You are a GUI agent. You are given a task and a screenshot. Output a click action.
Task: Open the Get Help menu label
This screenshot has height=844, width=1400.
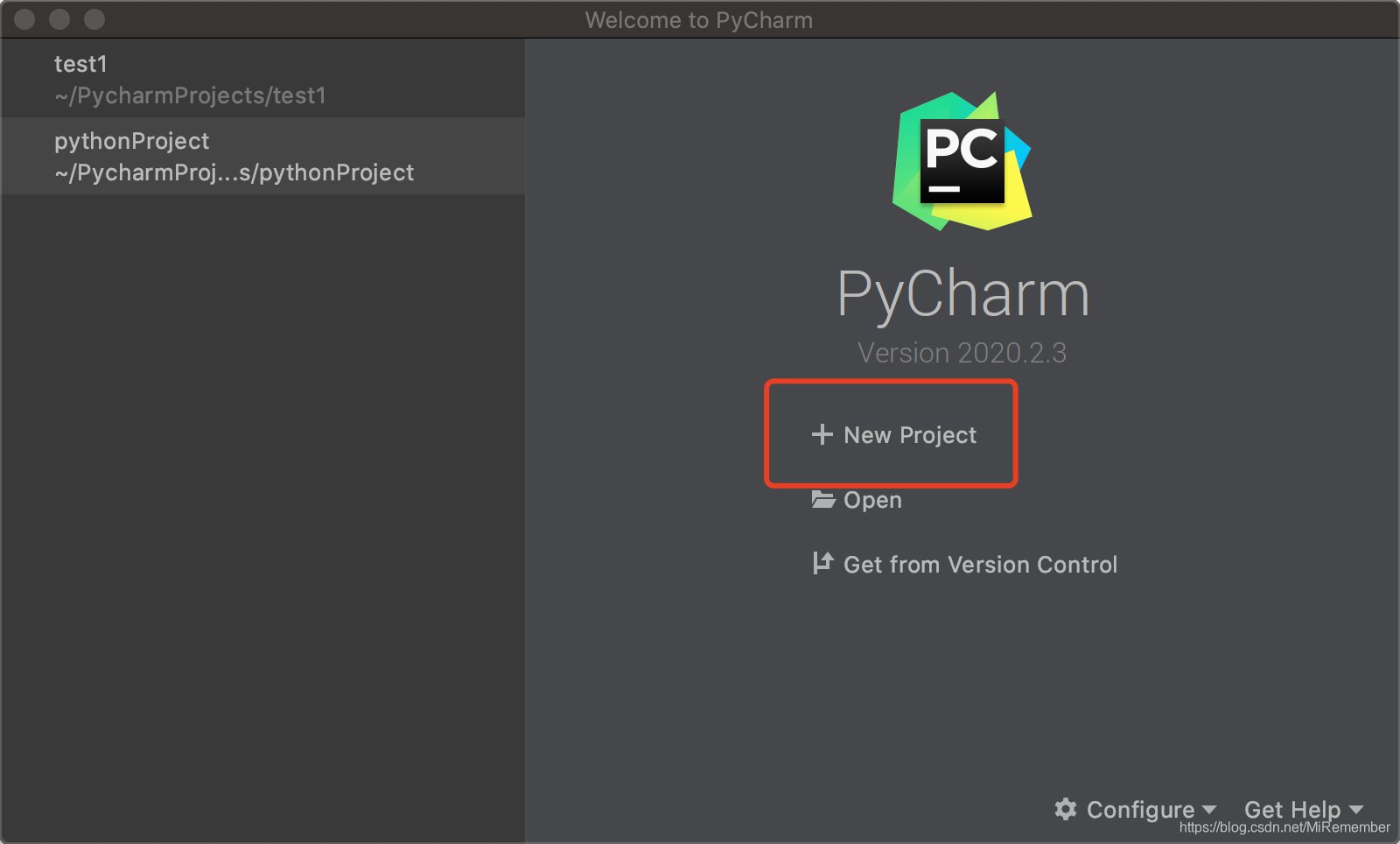click(1292, 810)
